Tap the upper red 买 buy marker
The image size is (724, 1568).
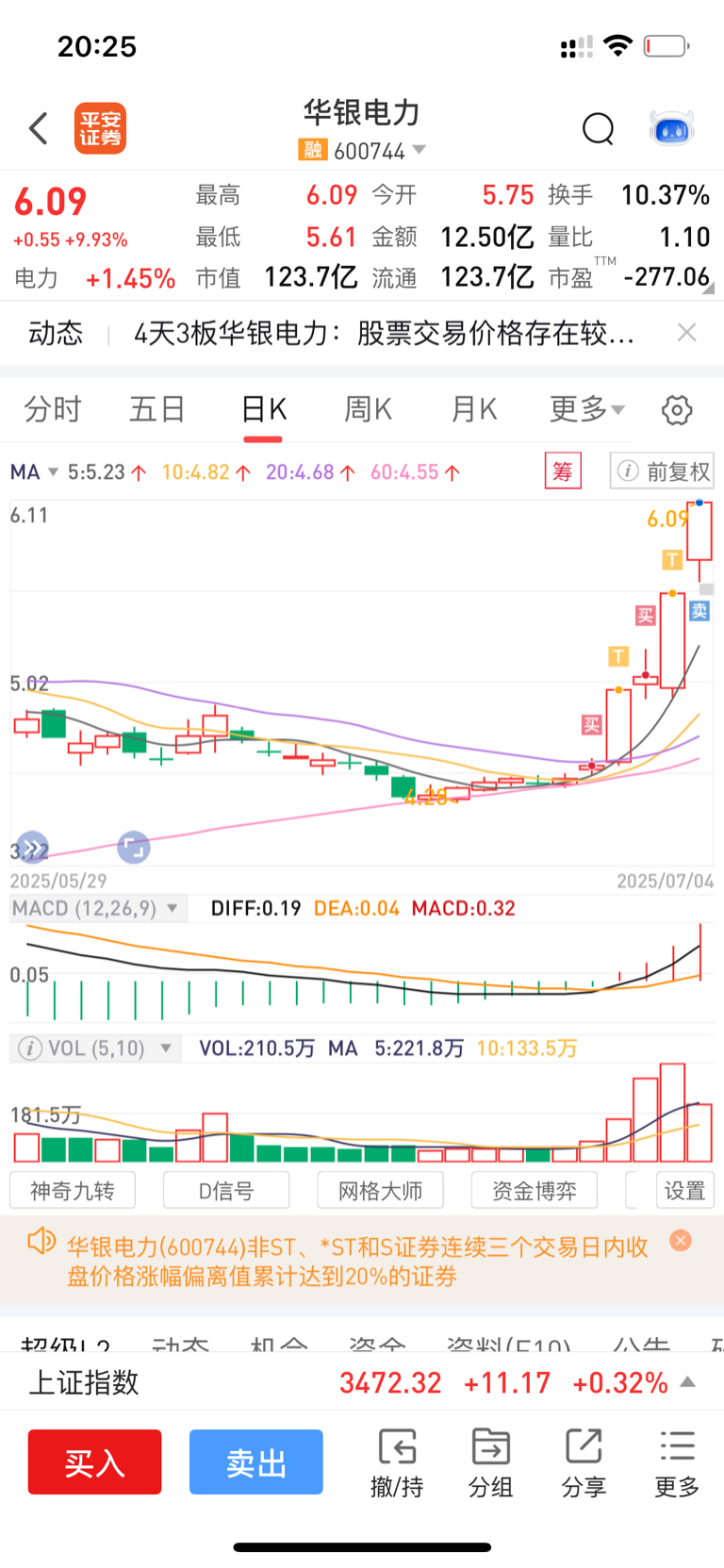645,616
